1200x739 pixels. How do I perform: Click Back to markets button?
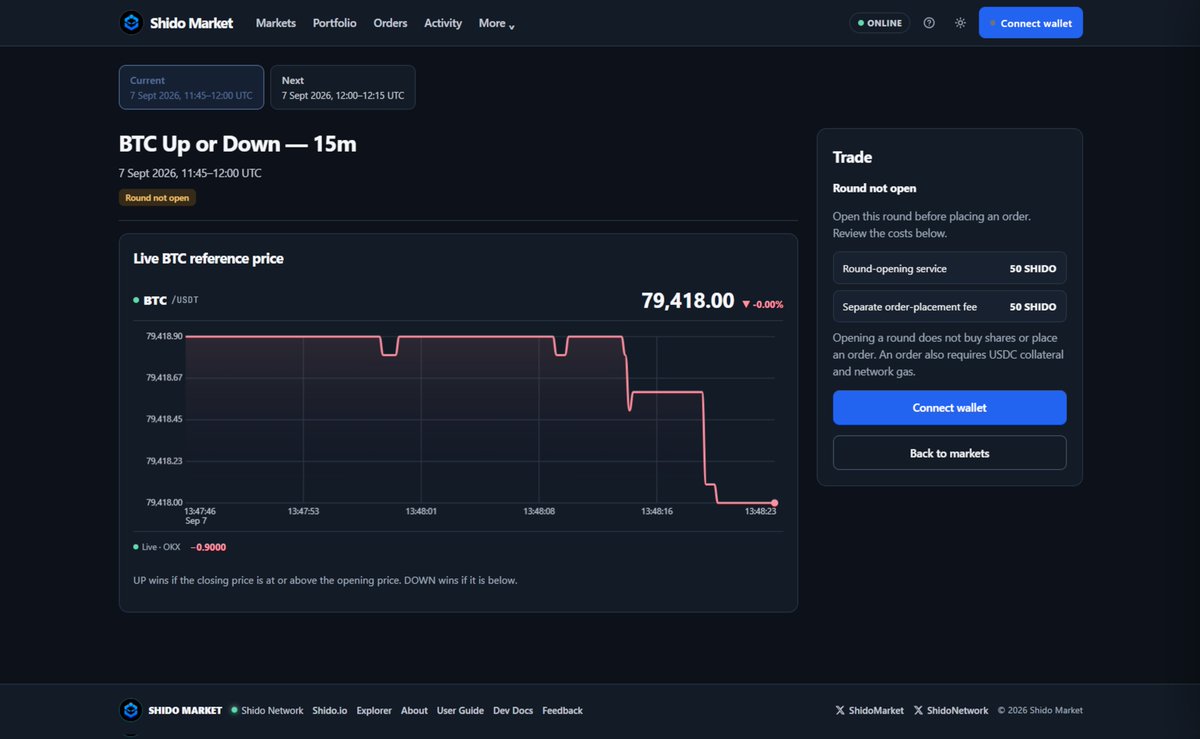949,453
